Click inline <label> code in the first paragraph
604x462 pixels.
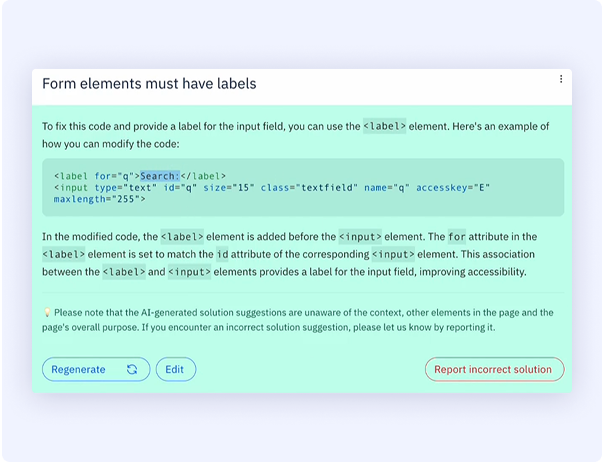383,127
